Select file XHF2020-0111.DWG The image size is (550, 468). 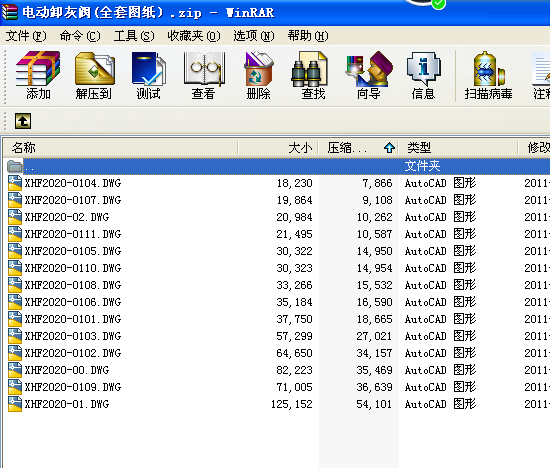73,234
